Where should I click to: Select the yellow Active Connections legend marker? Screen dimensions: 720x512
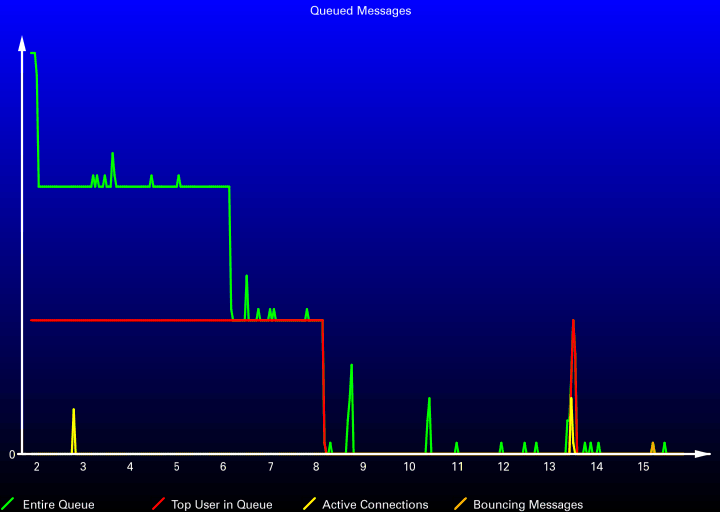pyautogui.click(x=309, y=504)
